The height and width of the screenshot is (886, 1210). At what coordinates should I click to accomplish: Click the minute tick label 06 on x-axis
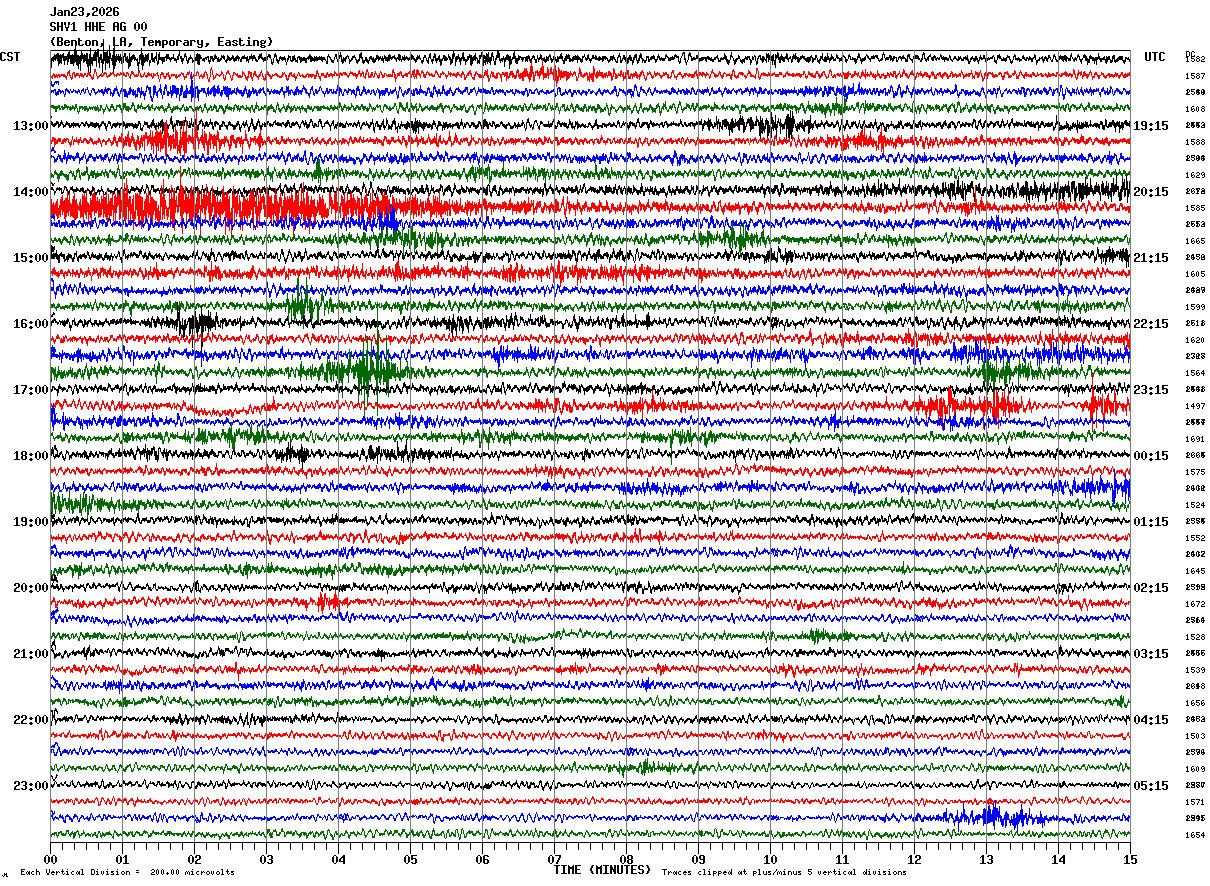pyautogui.click(x=482, y=860)
